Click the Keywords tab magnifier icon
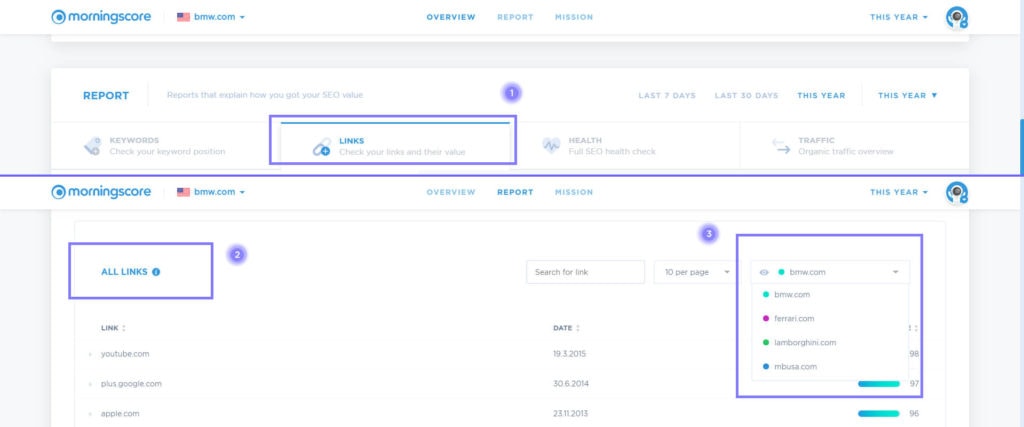The image size is (1024, 427). point(92,146)
